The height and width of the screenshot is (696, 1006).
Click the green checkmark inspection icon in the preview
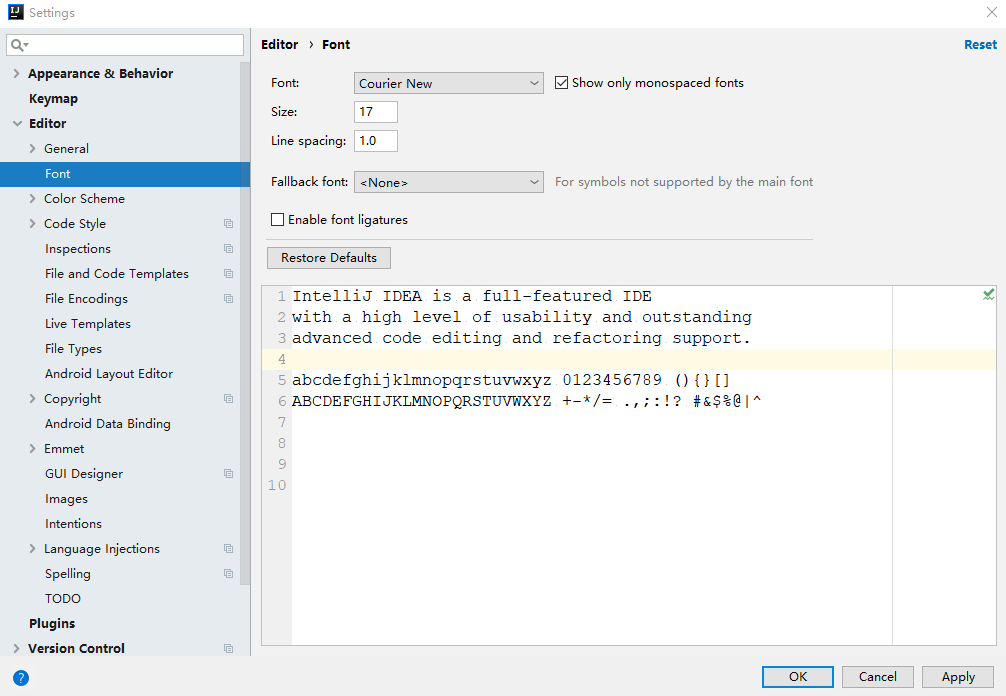988,294
